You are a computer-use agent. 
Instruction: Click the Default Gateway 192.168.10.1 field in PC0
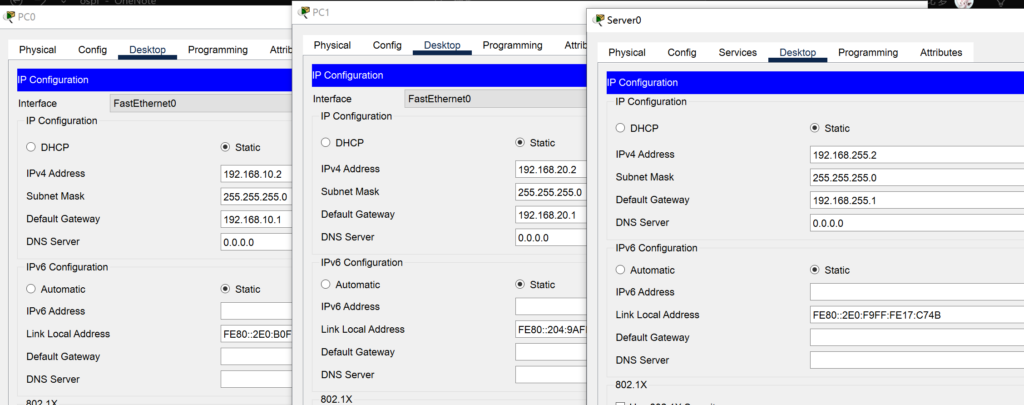click(256, 219)
